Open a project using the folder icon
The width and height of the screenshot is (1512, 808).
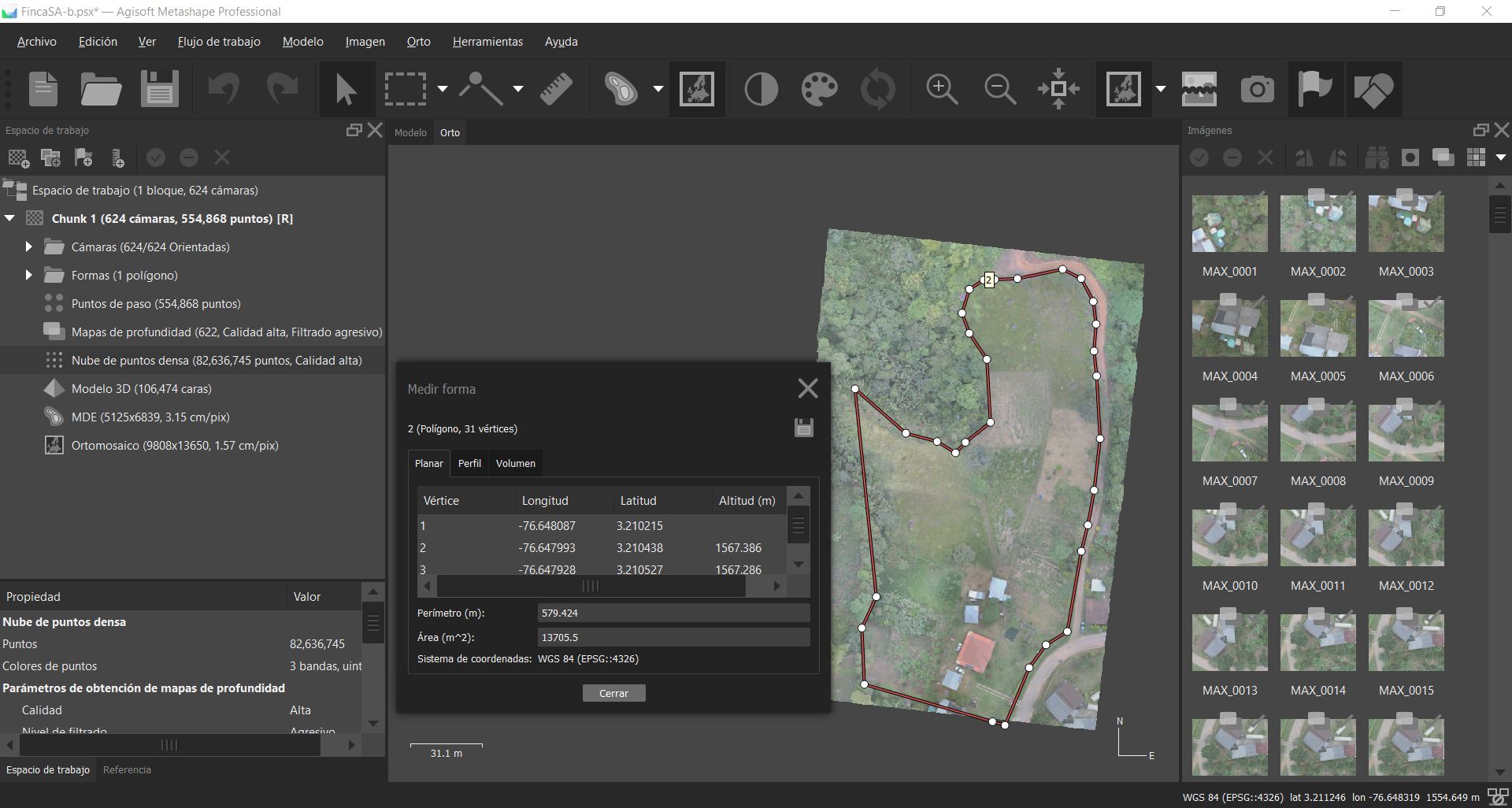[x=101, y=89]
